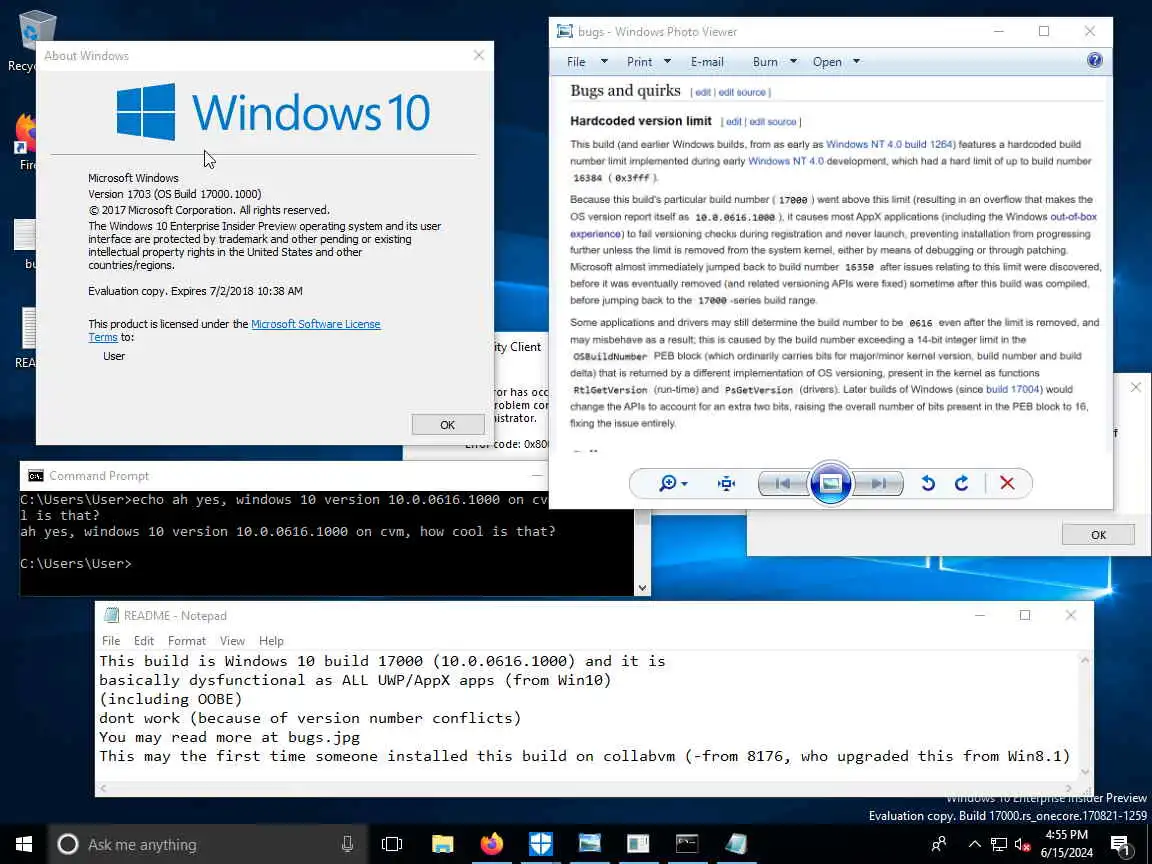Viewport: 1152px width, 864px height.
Task: Start slide show in Photo Viewer
Action: (x=830, y=483)
